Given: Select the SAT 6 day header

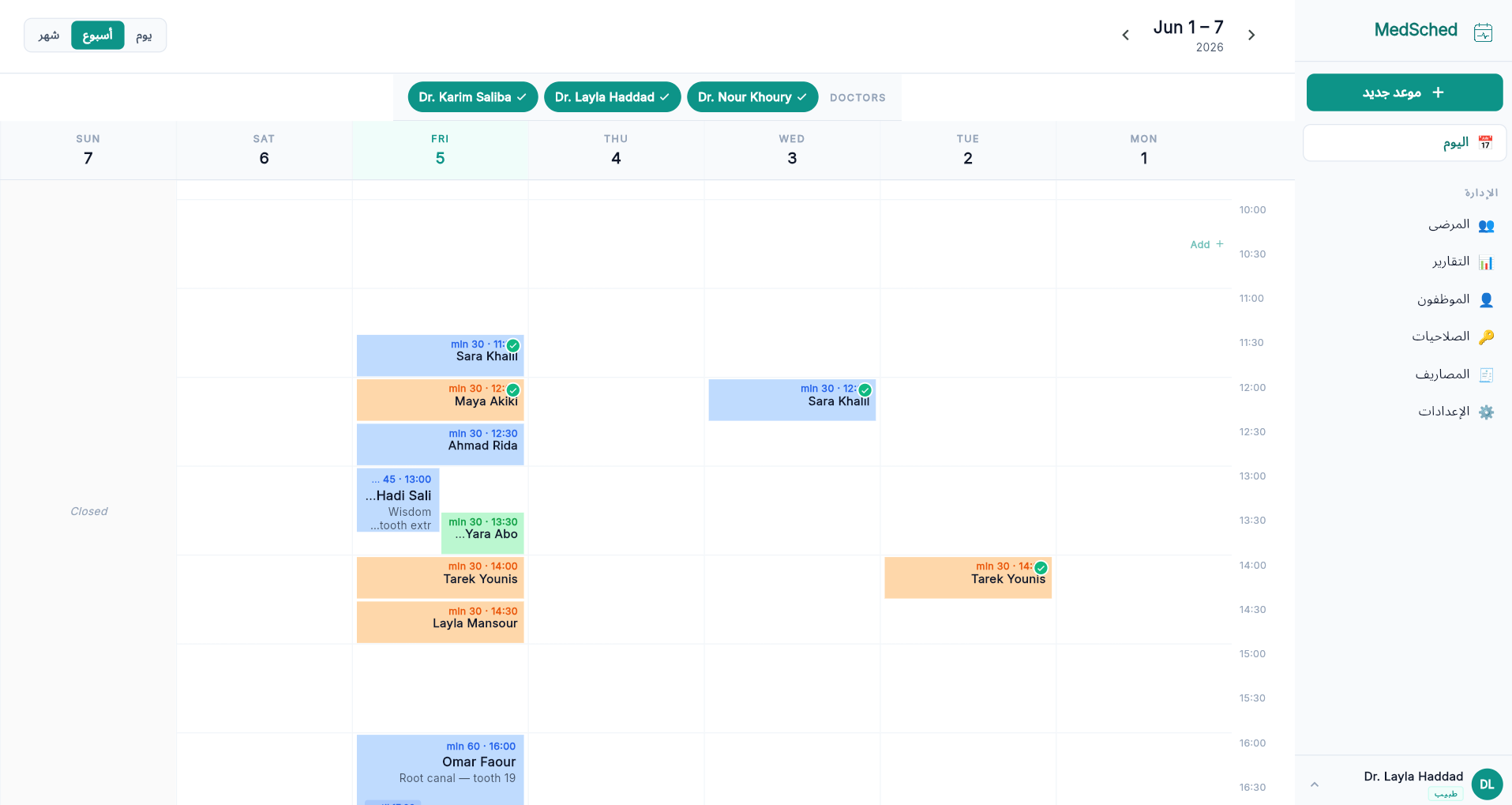Looking at the screenshot, I should [x=264, y=150].
